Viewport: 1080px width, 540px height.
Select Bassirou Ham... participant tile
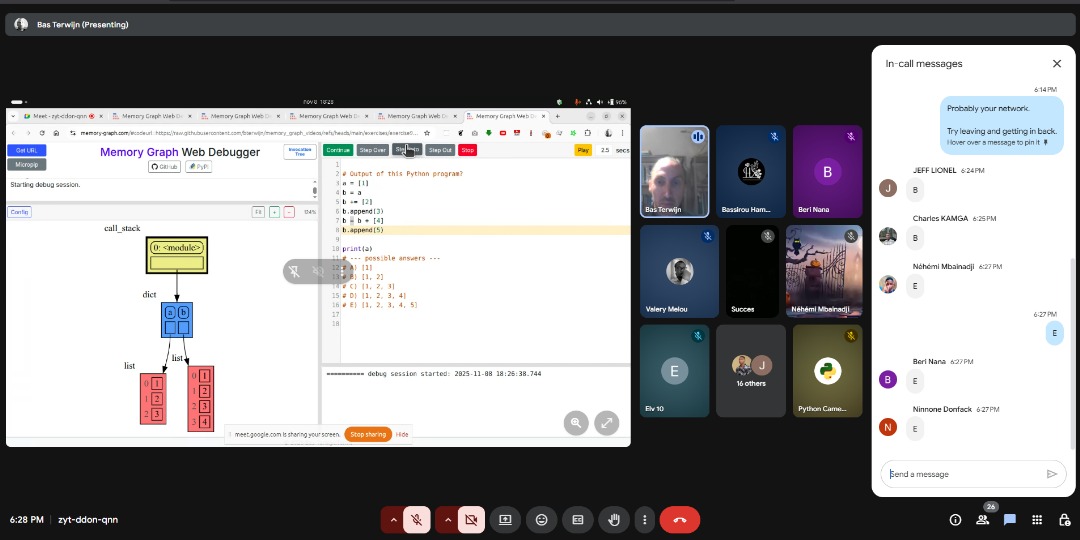751,172
